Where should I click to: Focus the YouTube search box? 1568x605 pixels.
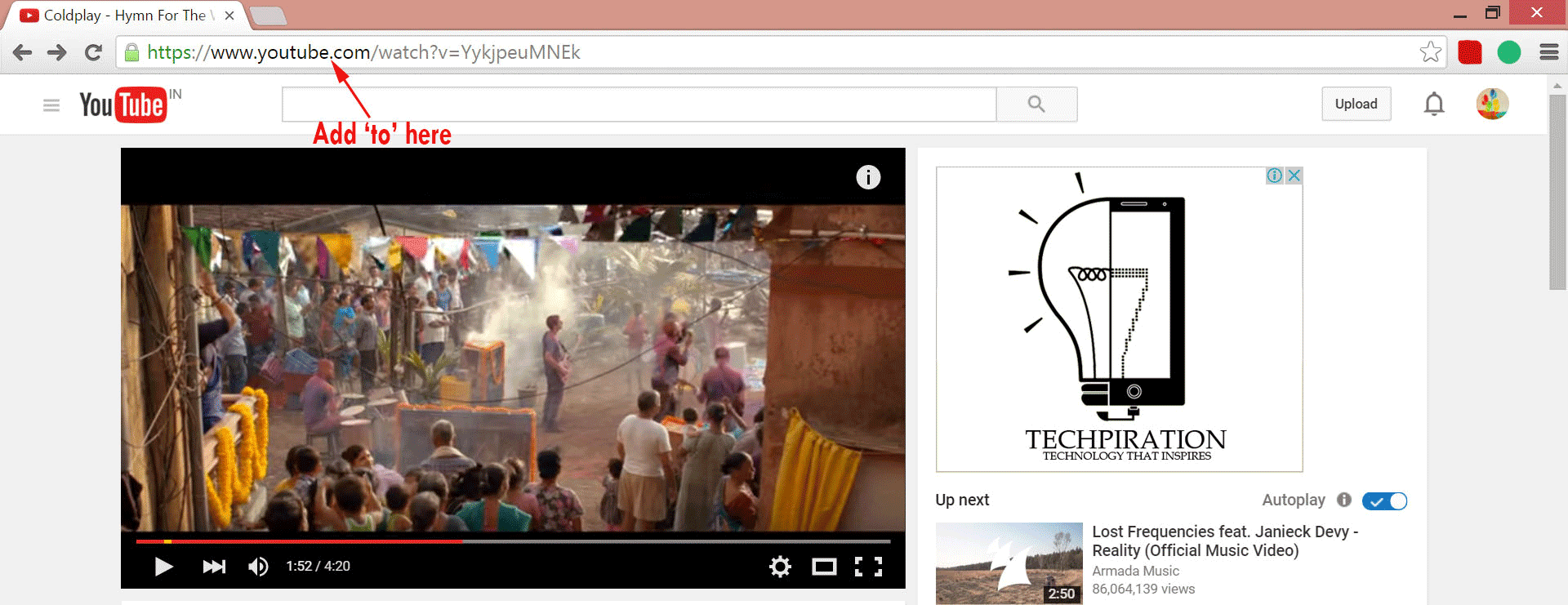click(x=639, y=105)
